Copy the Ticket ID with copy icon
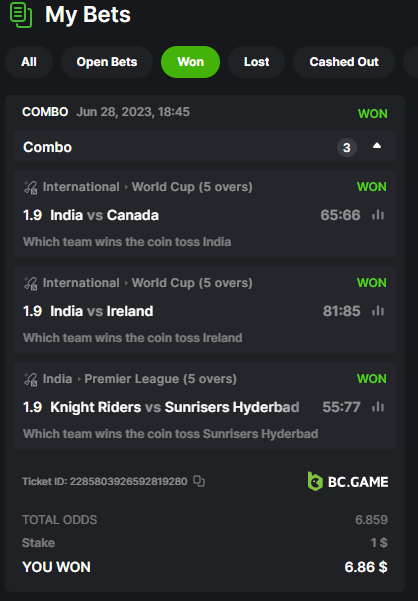The image size is (418, 601). point(199,481)
